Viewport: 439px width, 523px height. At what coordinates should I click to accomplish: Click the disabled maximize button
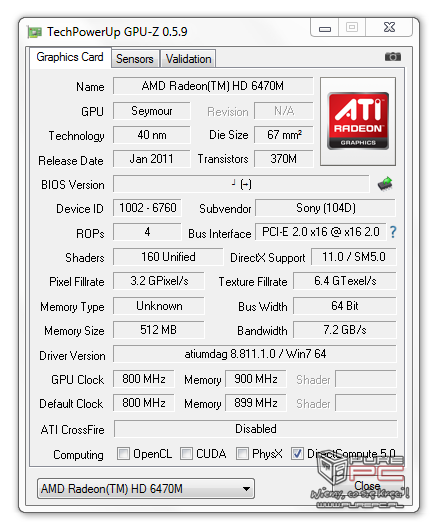352,27
